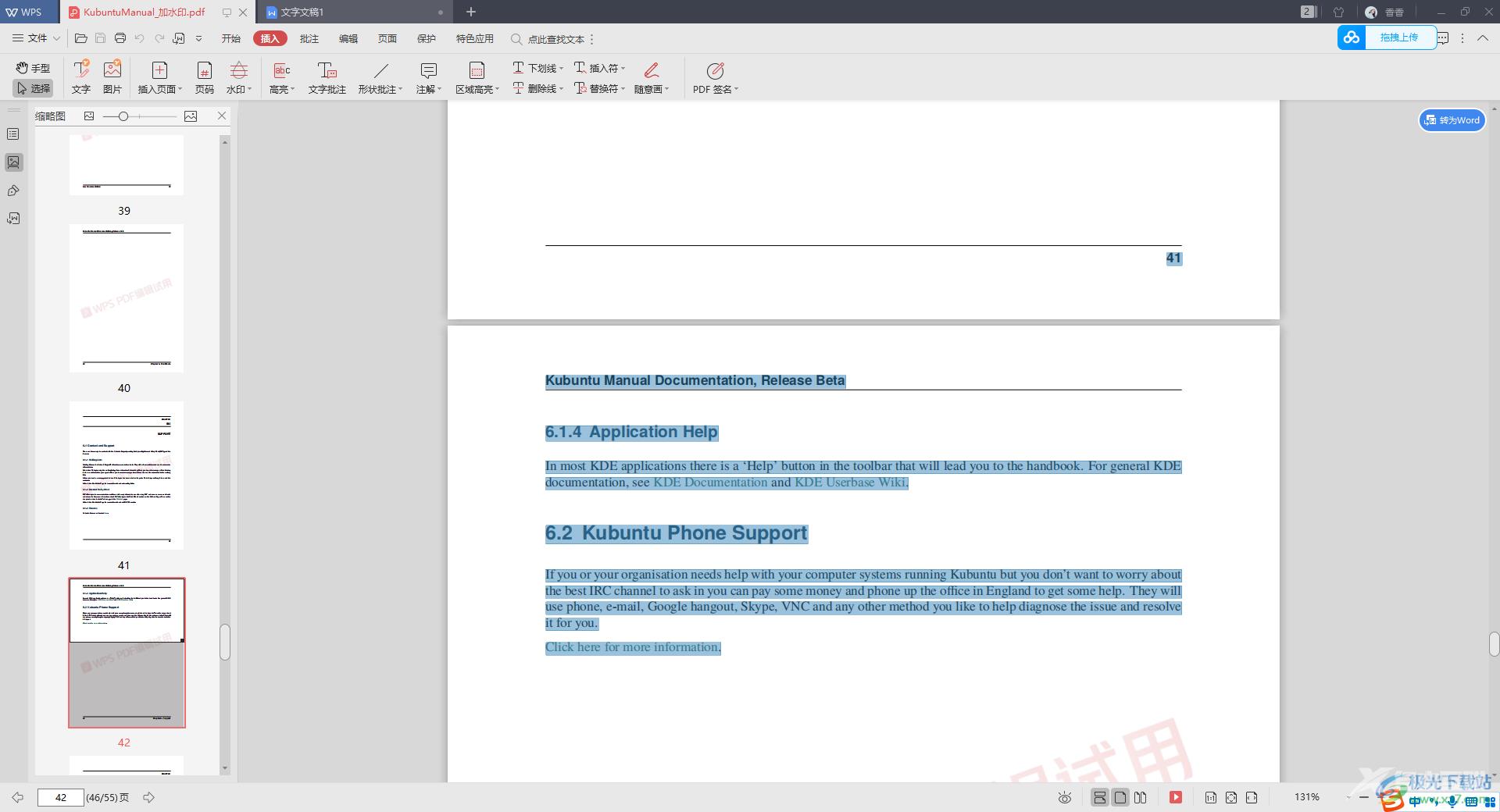Click the shrink thumbnails icon
This screenshot has width=1500, height=812.
click(x=89, y=116)
